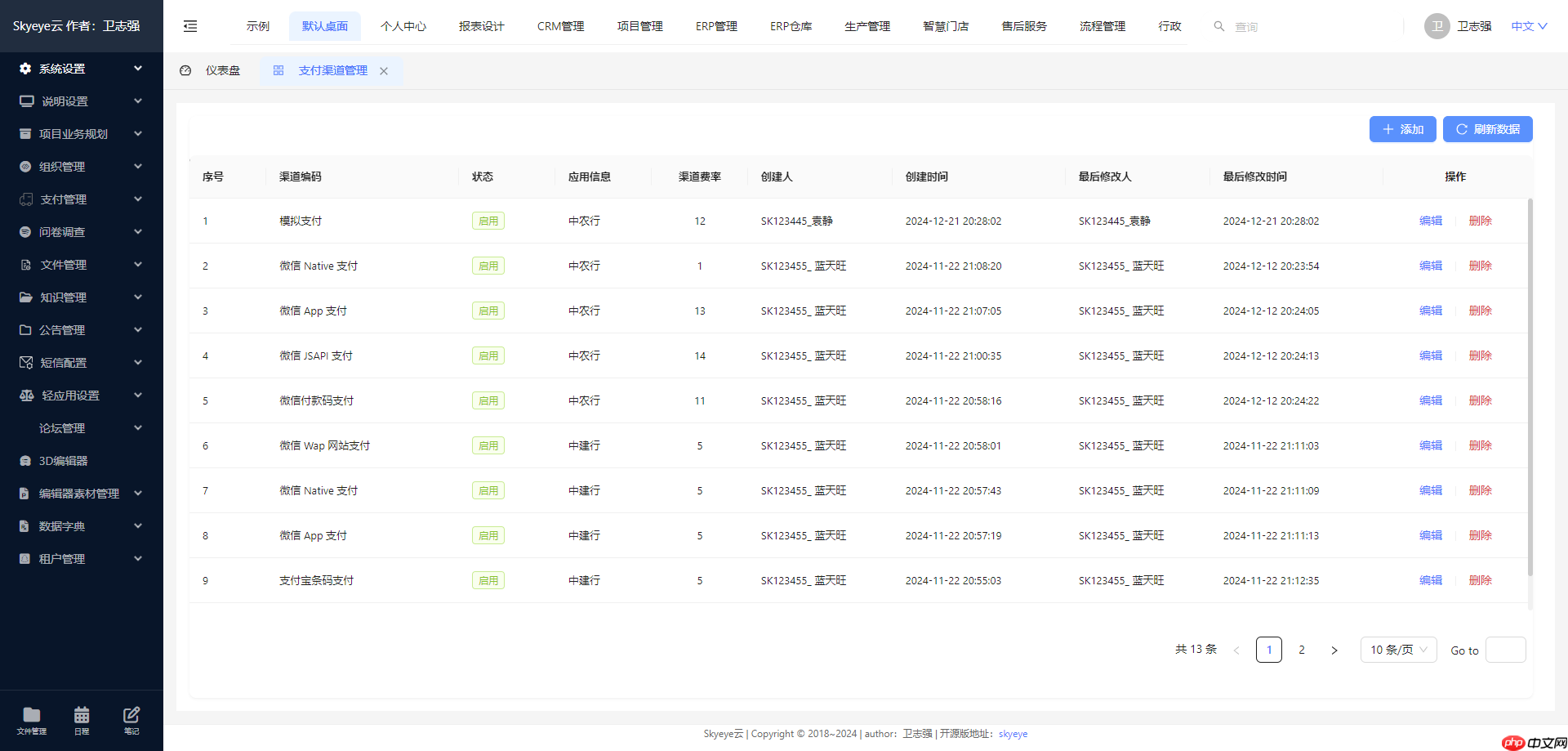Click the 添加 button
The height and width of the screenshot is (751, 1568).
[x=1402, y=129]
